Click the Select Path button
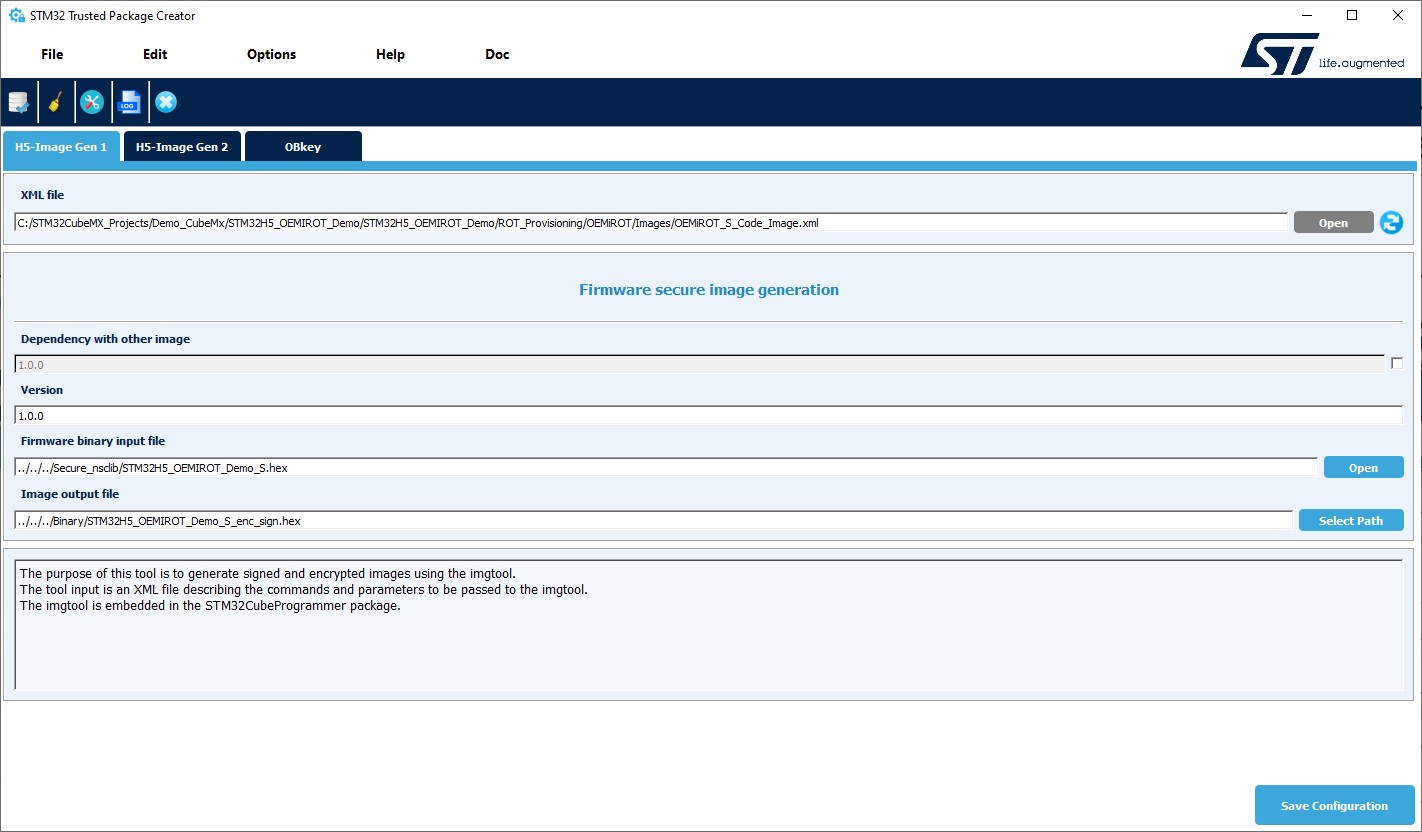The height and width of the screenshot is (832, 1422). (1351, 521)
